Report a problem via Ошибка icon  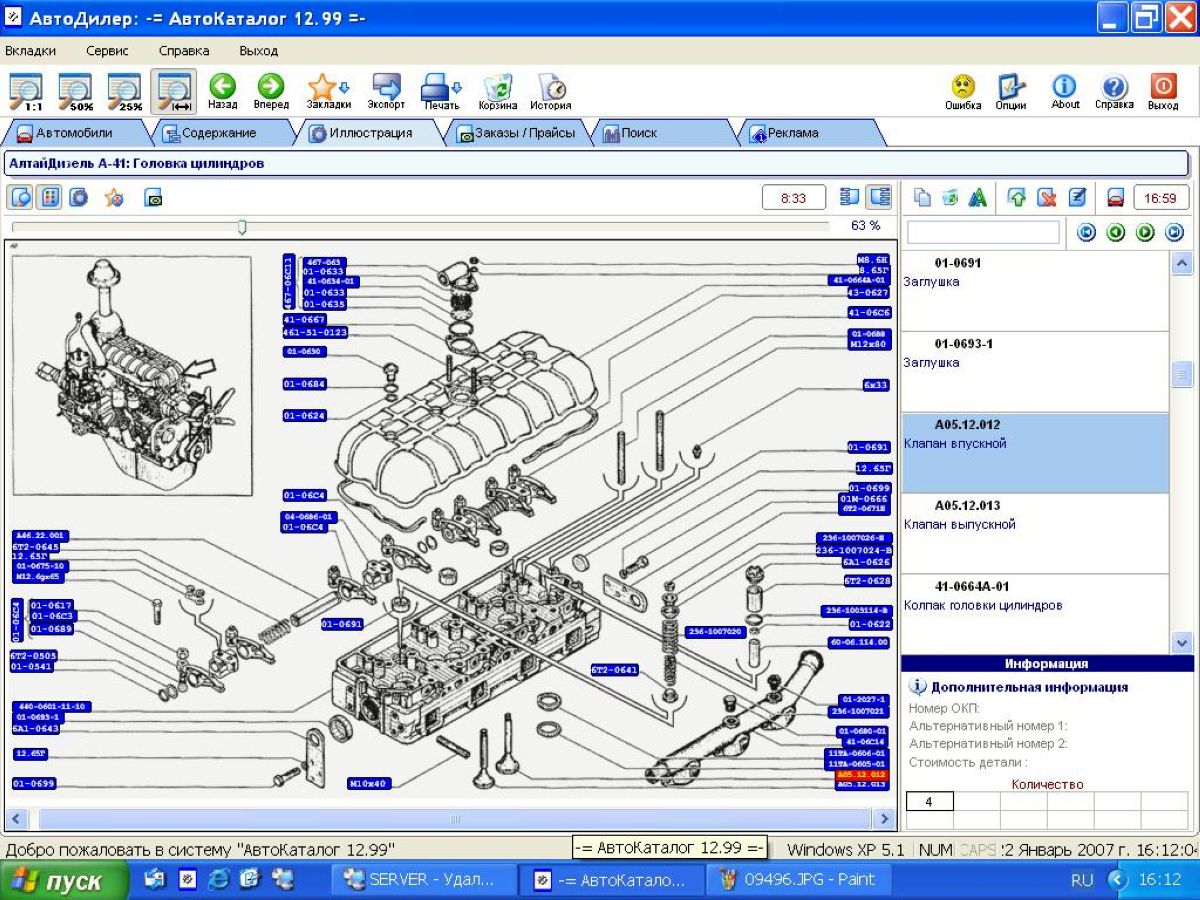click(x=963, y=91)
